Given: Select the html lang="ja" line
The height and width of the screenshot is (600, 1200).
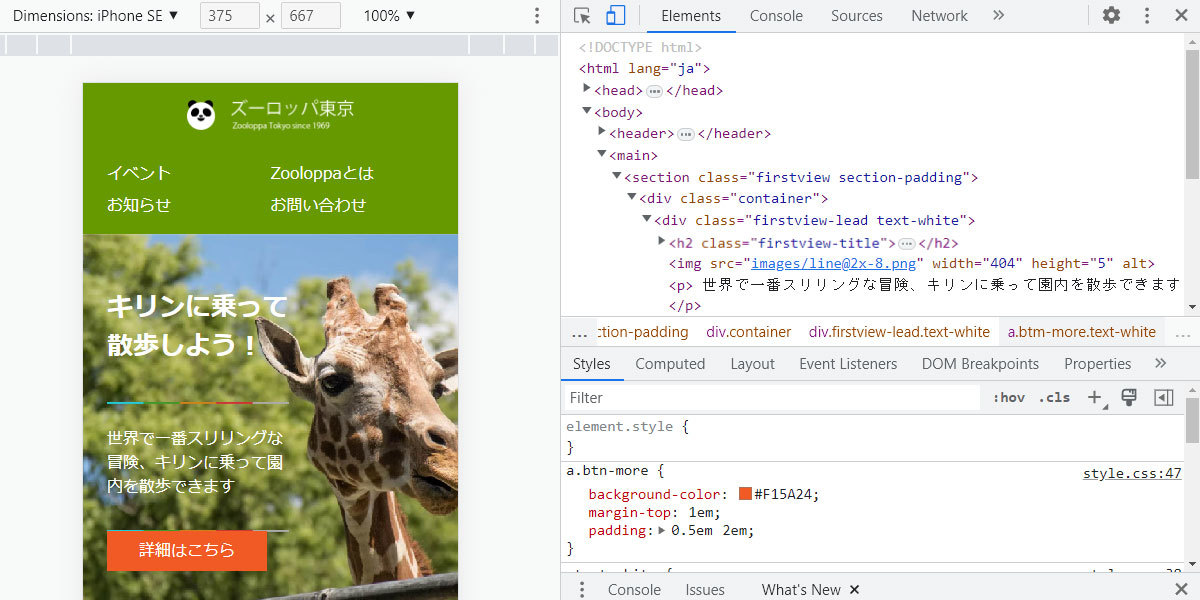Looking at the screenshot, I should click(x=644, y=69).
